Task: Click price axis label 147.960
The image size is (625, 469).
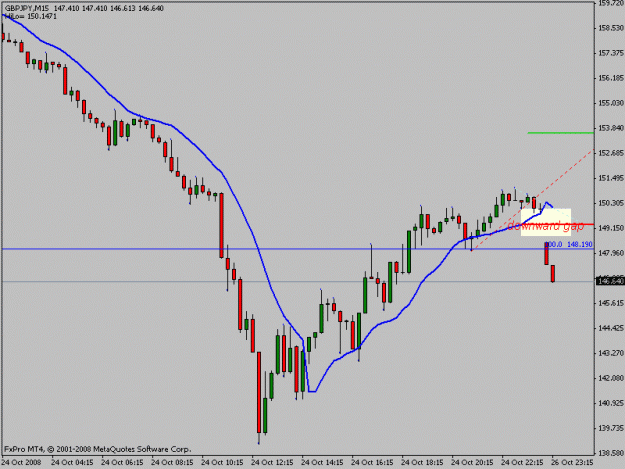Action: coord(611,253)
